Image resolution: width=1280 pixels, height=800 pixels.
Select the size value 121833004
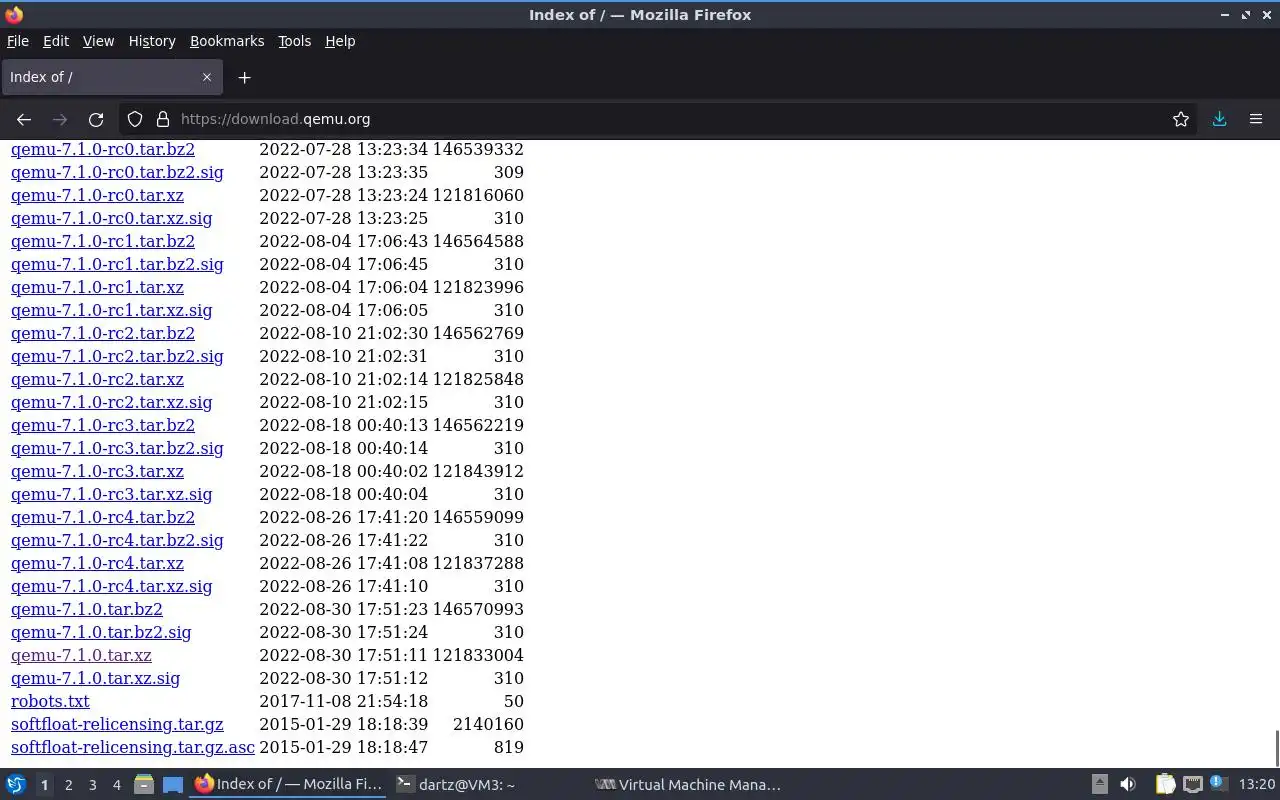478,655
